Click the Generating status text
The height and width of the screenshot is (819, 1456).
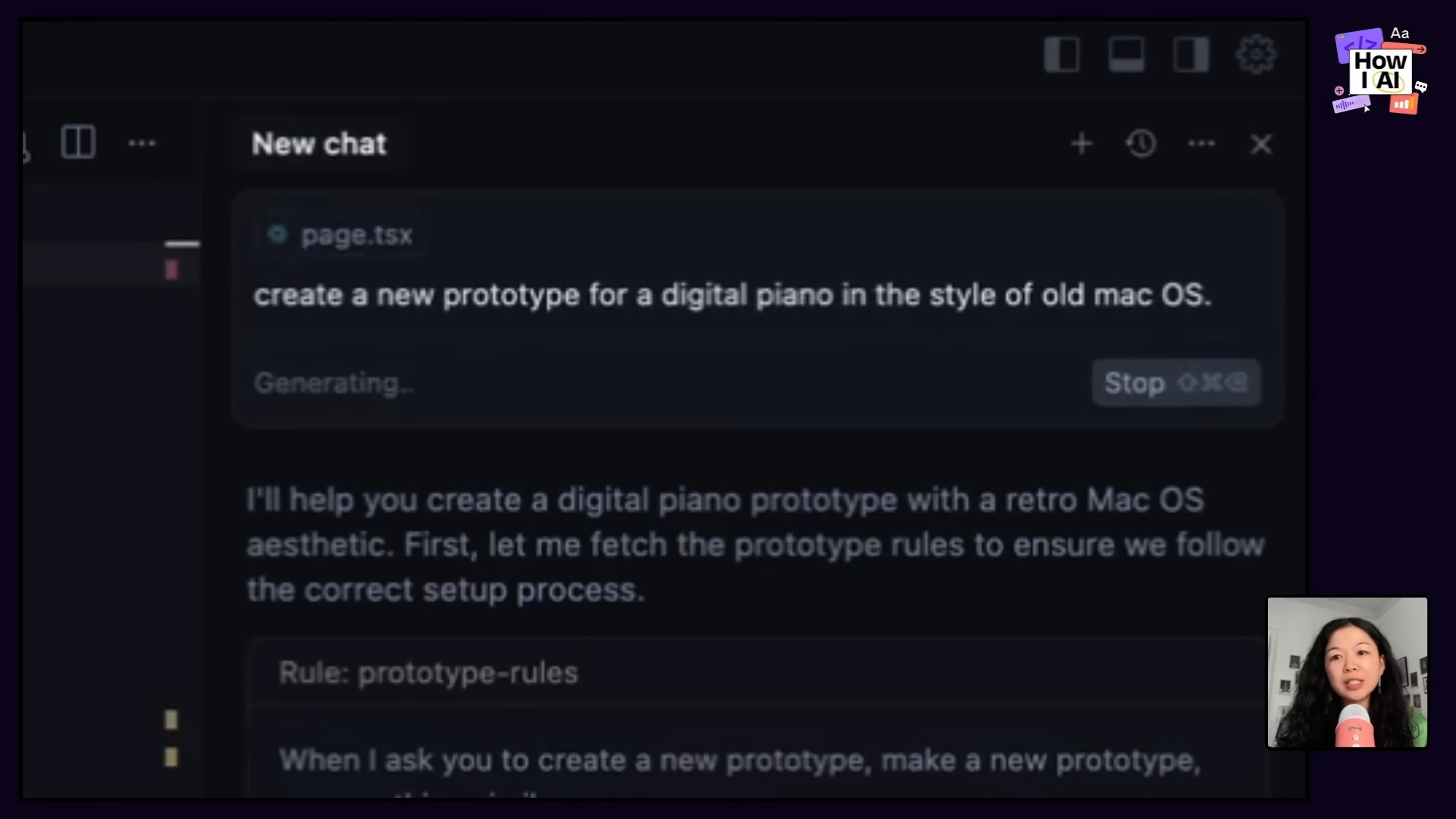334,383
